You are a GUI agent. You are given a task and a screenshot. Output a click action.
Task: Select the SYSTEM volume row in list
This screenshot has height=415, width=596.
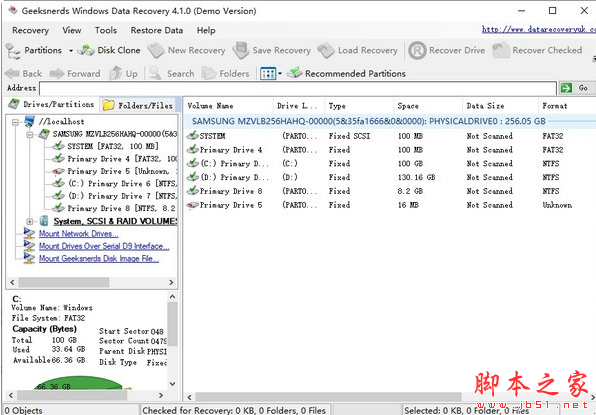(x=390, y=136)
